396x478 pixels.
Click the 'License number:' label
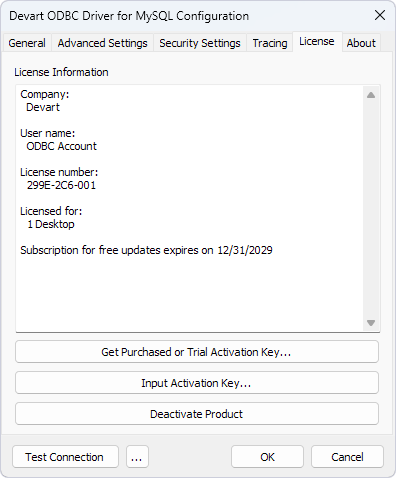59,172
